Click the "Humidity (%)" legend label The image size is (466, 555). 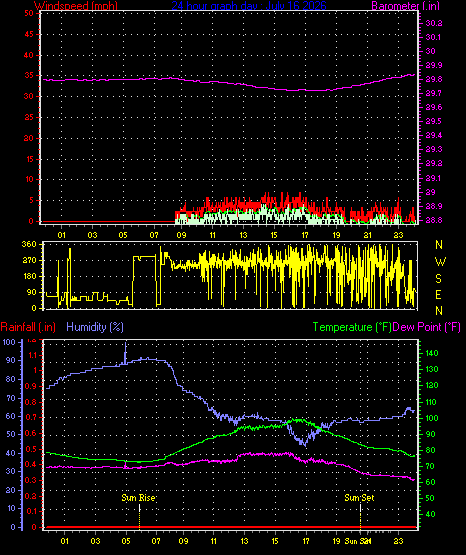[x=95, y=327]
